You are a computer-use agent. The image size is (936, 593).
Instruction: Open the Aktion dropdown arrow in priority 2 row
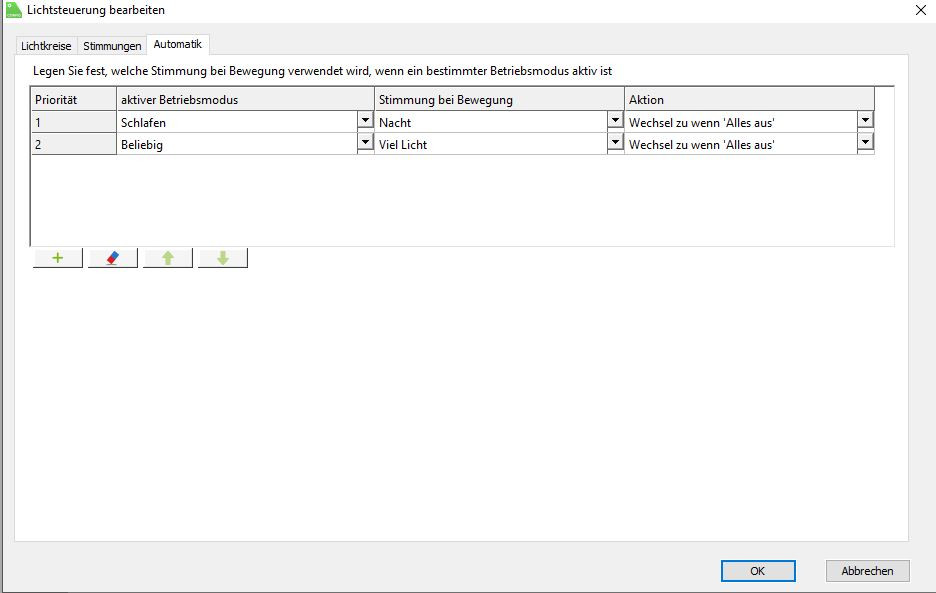(x=865, y=142)
